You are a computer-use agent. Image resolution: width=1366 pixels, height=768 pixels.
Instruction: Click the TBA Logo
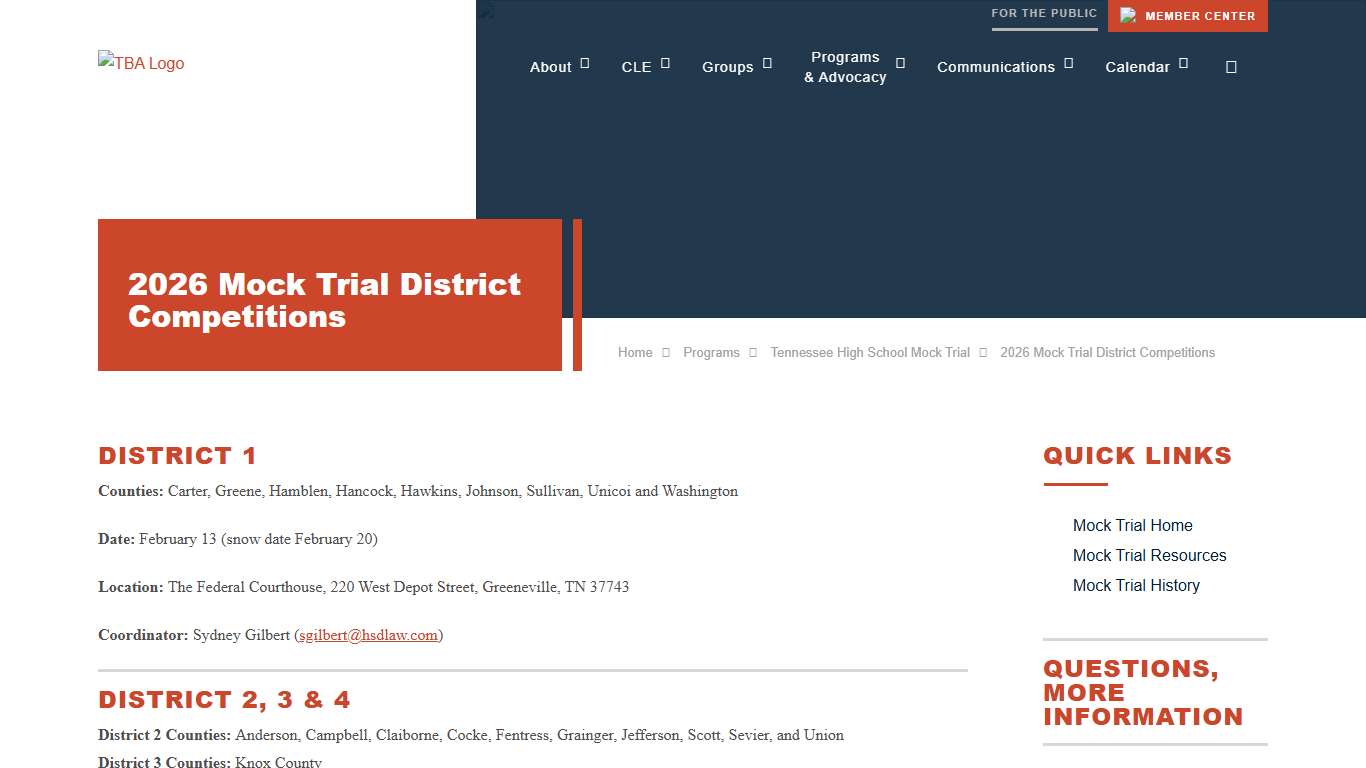coord(140,63)
